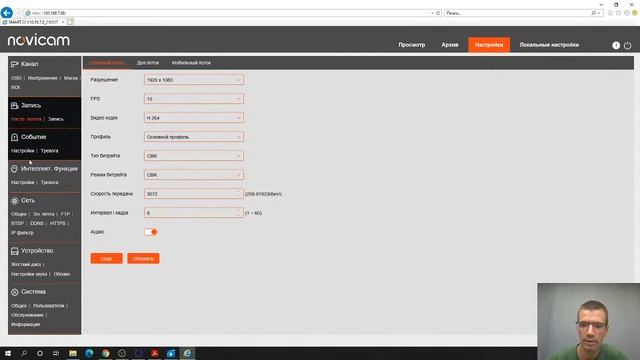Click the Канал section flag icon
640x360 pixels.
coord(15,64)
